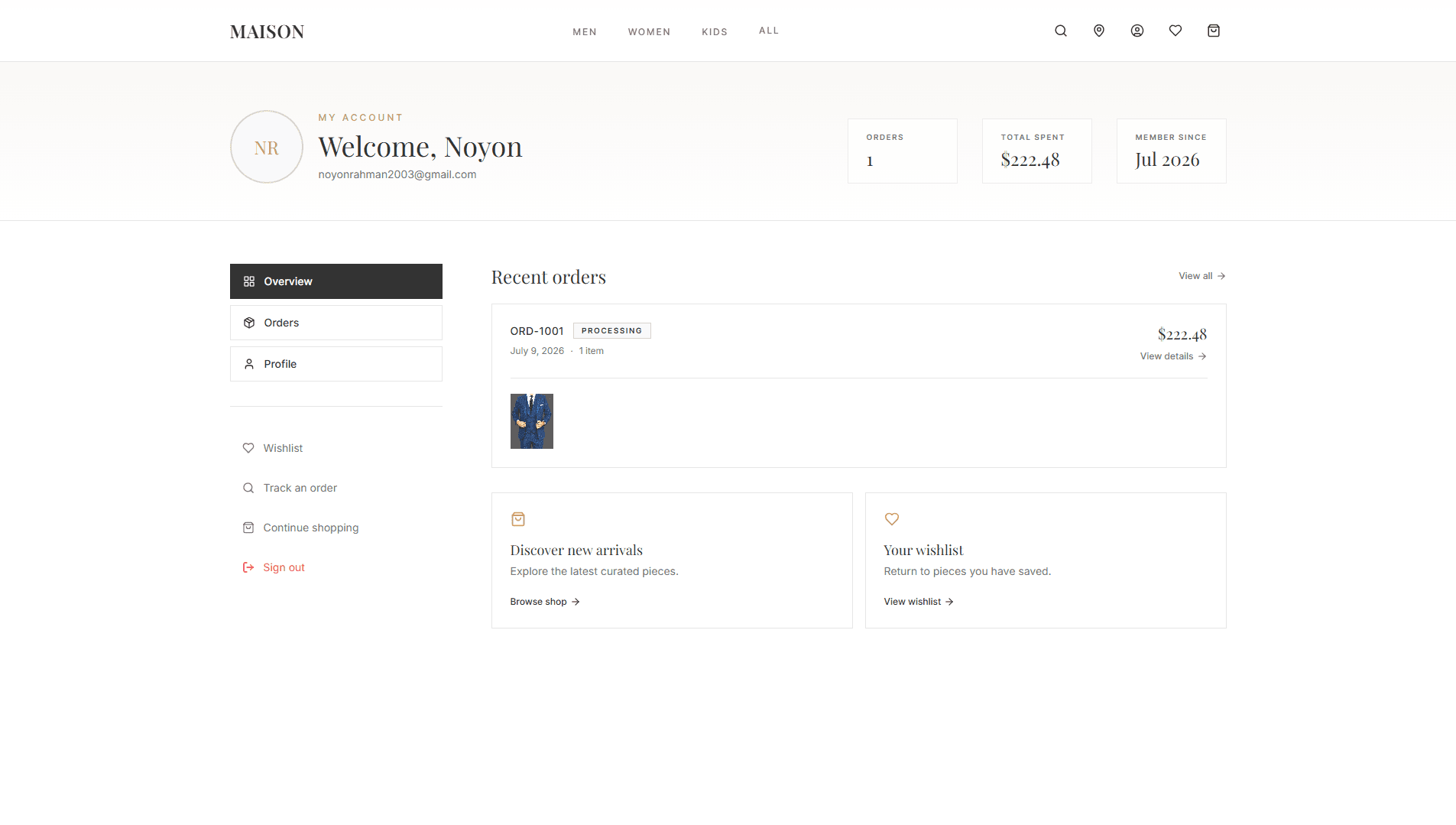
Task: Click View all recent orders
Action: click(x=1202, y=276)
